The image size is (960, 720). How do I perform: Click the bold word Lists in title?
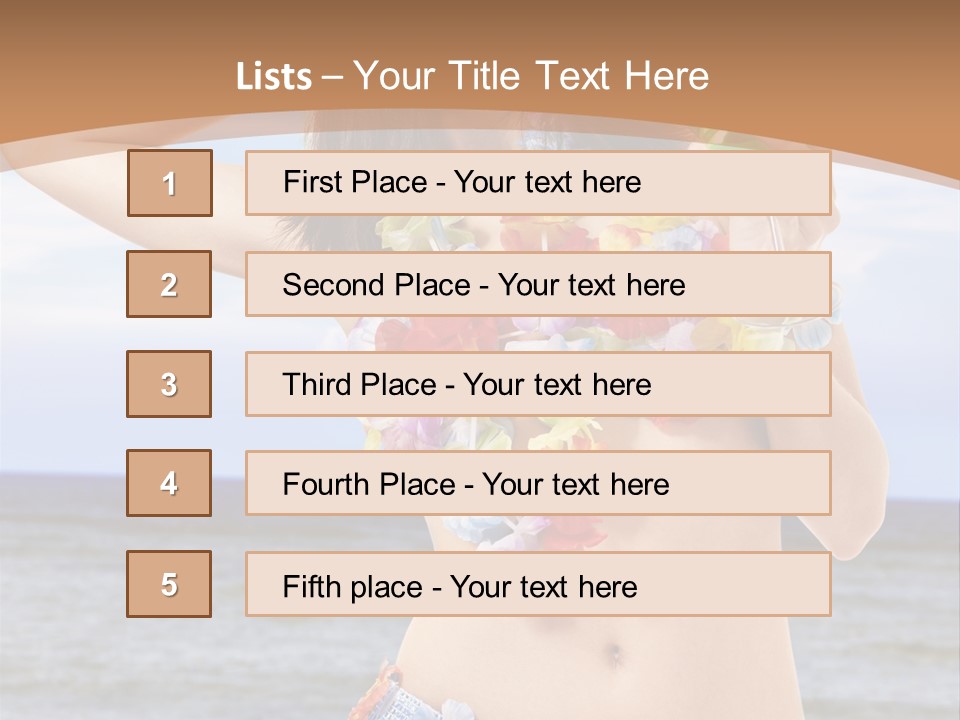(x=274, y=77)
